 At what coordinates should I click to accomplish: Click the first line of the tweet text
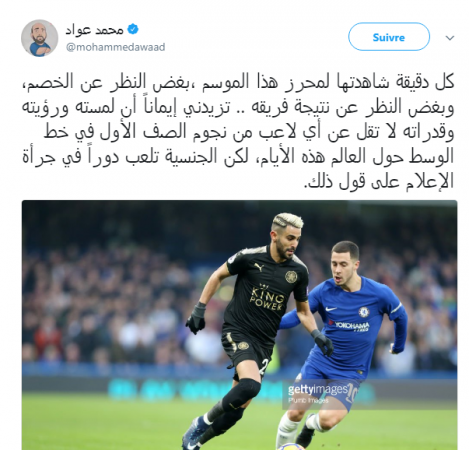point(239,81)
